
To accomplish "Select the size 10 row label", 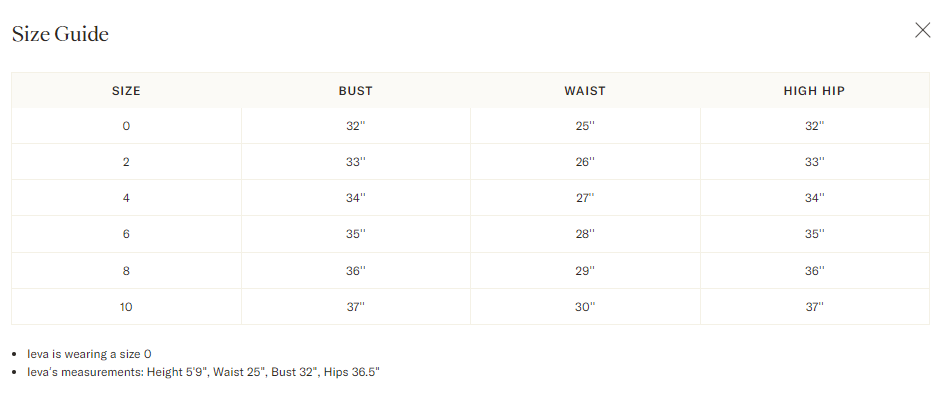I will (x=126, y=306).
